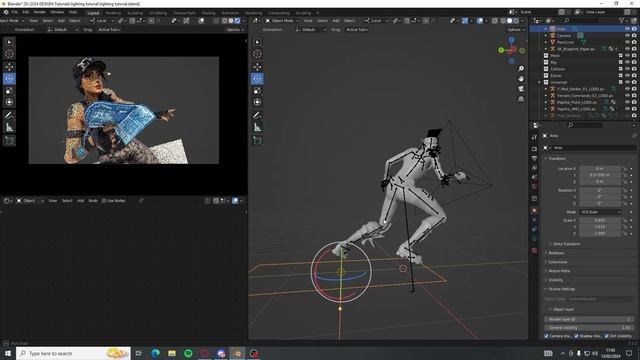
Task: Click the zoom magnifier navigation icon
Action: 521,69
